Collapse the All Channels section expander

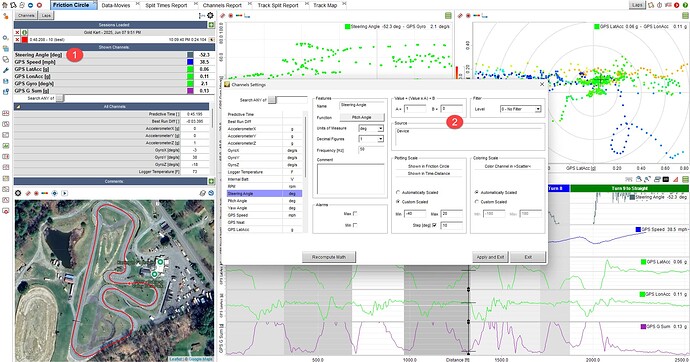click(x=18, y=106)
